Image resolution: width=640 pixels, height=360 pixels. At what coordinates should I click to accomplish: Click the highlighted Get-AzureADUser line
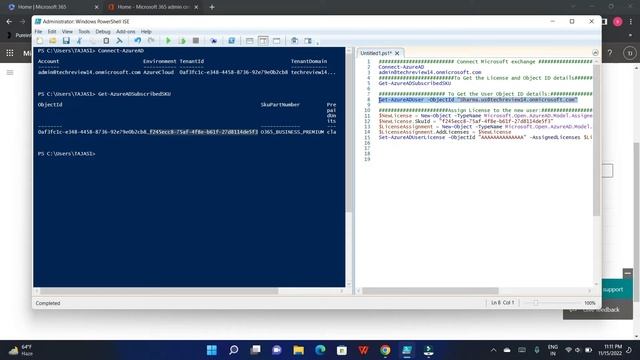tap(478, 100)
